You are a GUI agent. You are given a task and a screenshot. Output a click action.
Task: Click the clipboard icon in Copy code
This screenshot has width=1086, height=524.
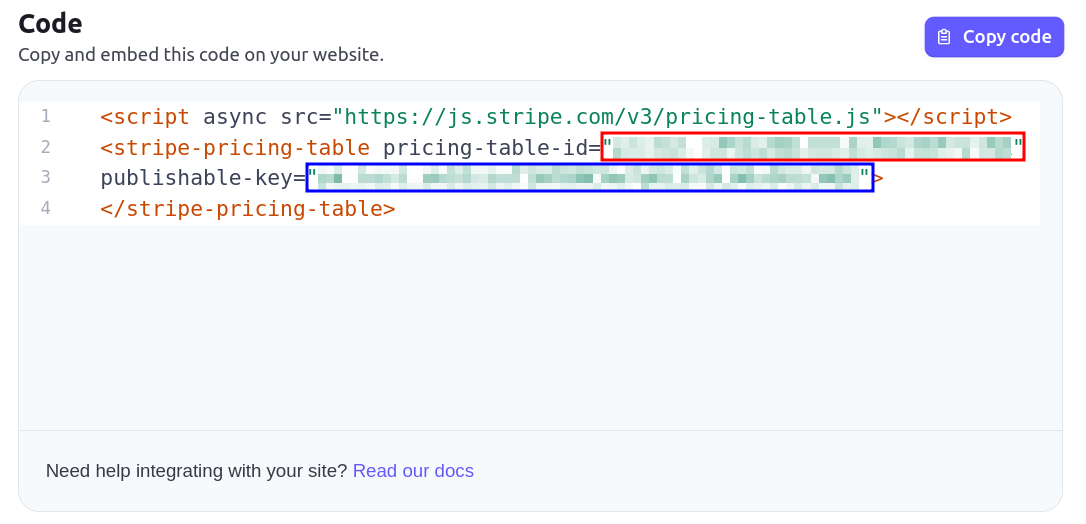pyautogui.click(x=944, y=37)
